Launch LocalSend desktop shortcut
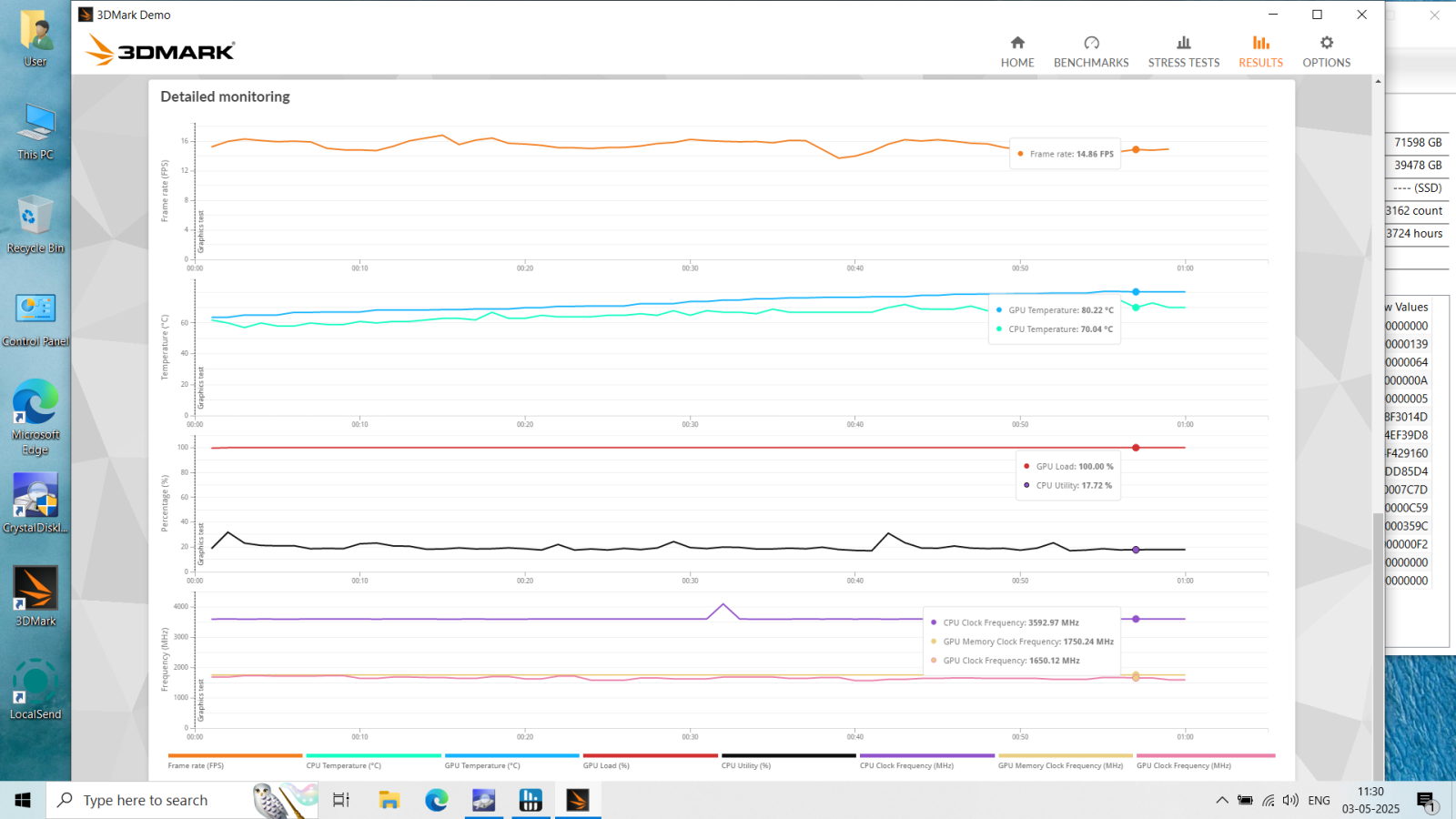The image size is (1456, 819). tap(35, 690)
